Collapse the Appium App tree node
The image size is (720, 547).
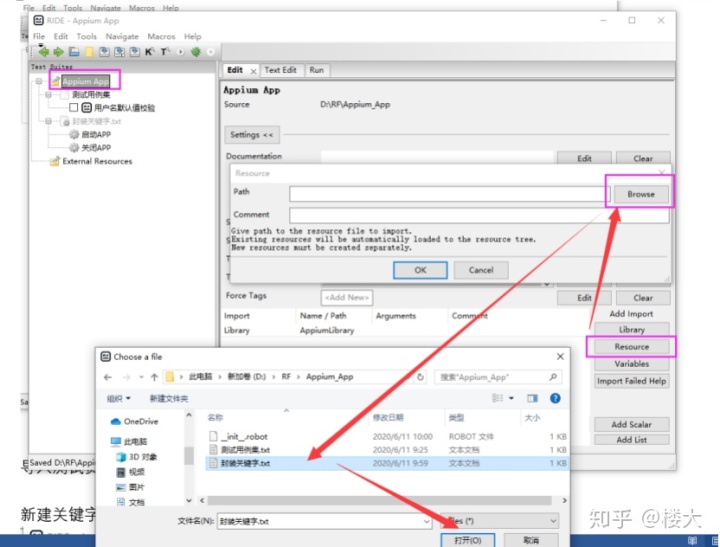(x=39, y=81)
